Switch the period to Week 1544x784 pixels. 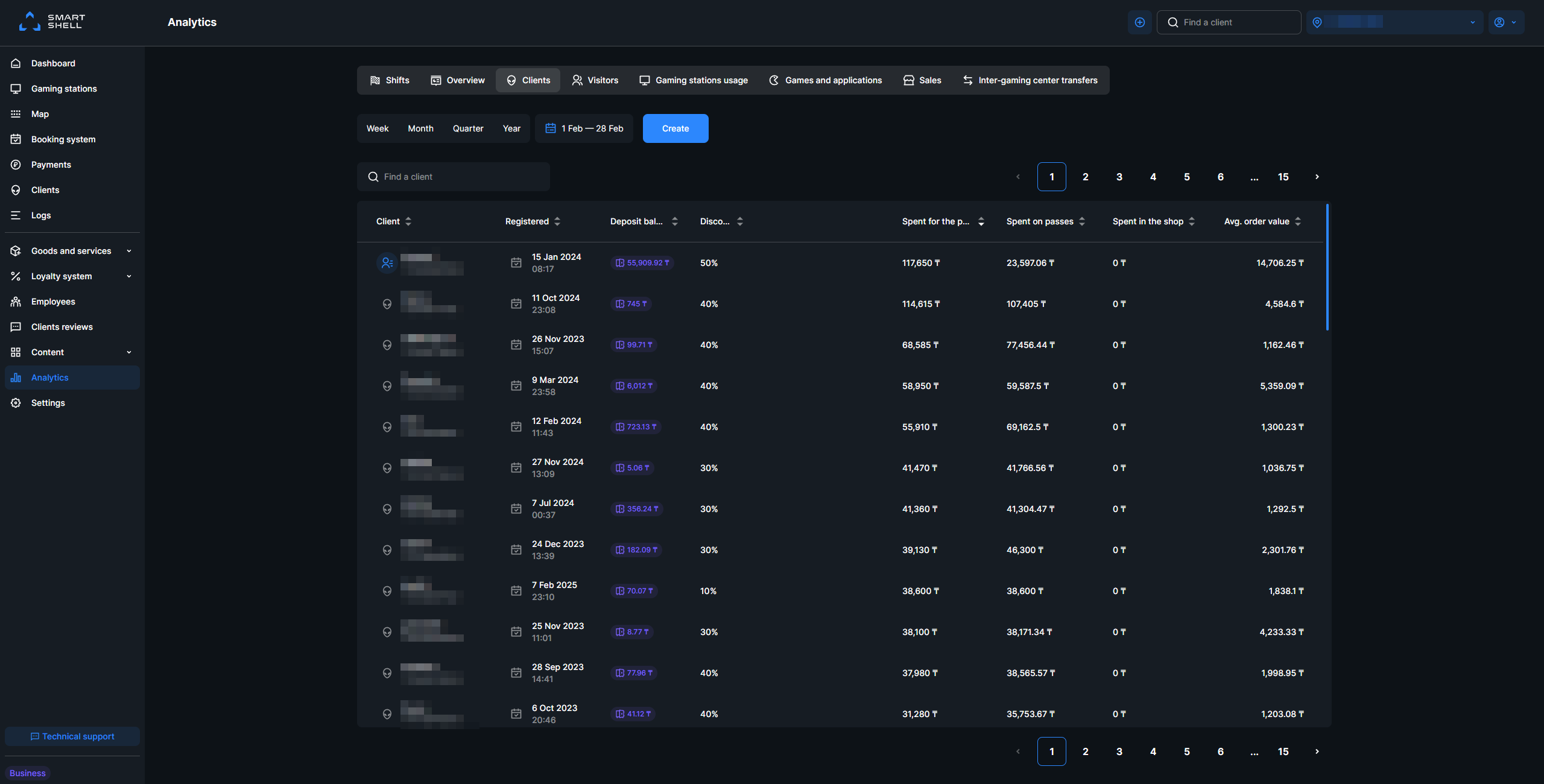[378, 128]
